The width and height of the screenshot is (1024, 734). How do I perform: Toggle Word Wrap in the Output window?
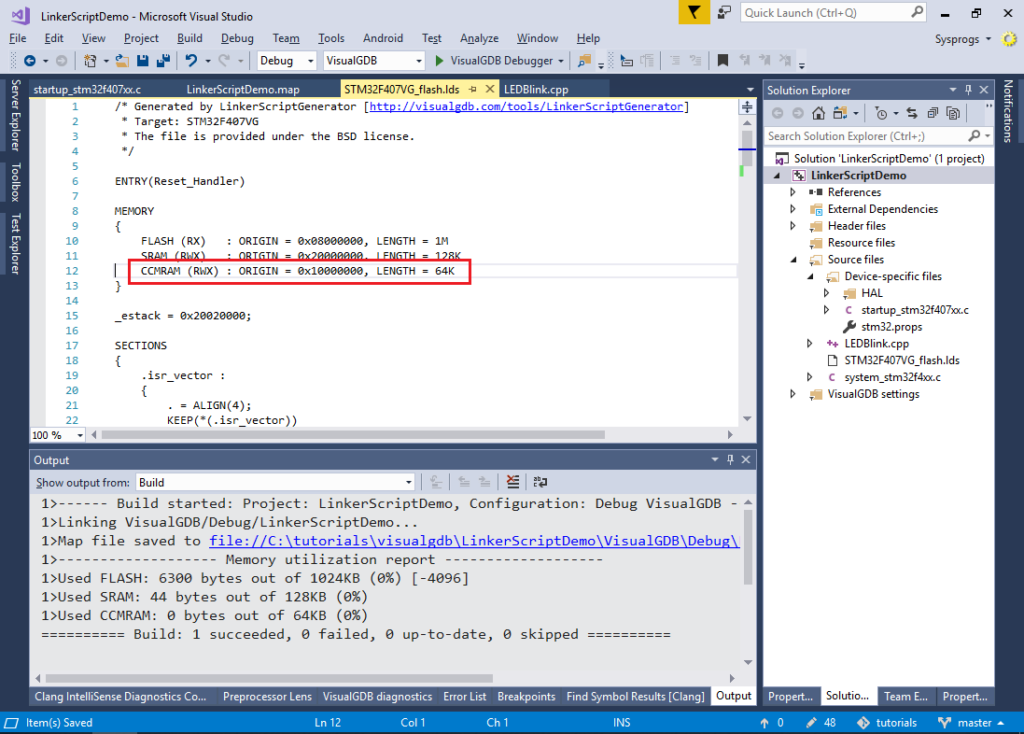(542, 481)
